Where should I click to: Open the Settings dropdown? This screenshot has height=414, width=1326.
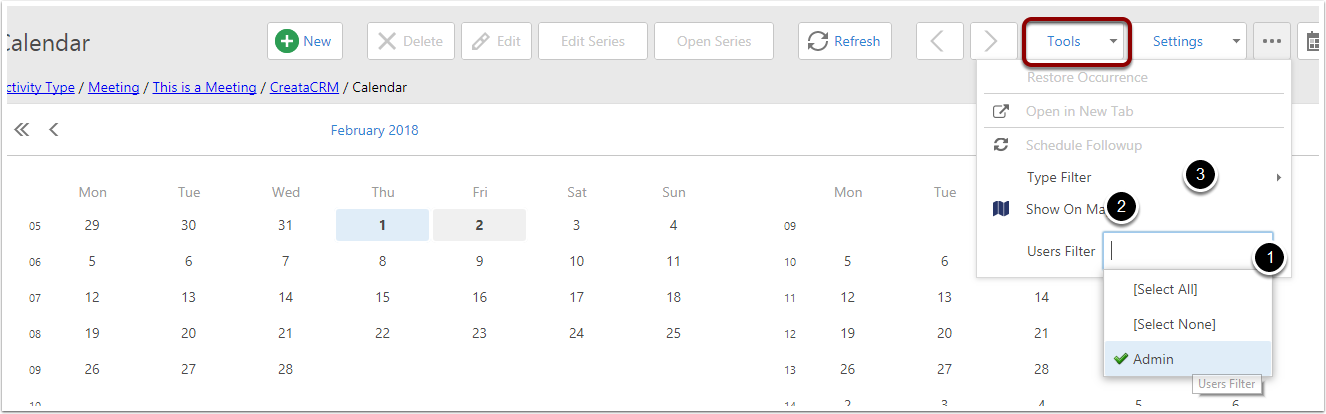coord(1190,41)
